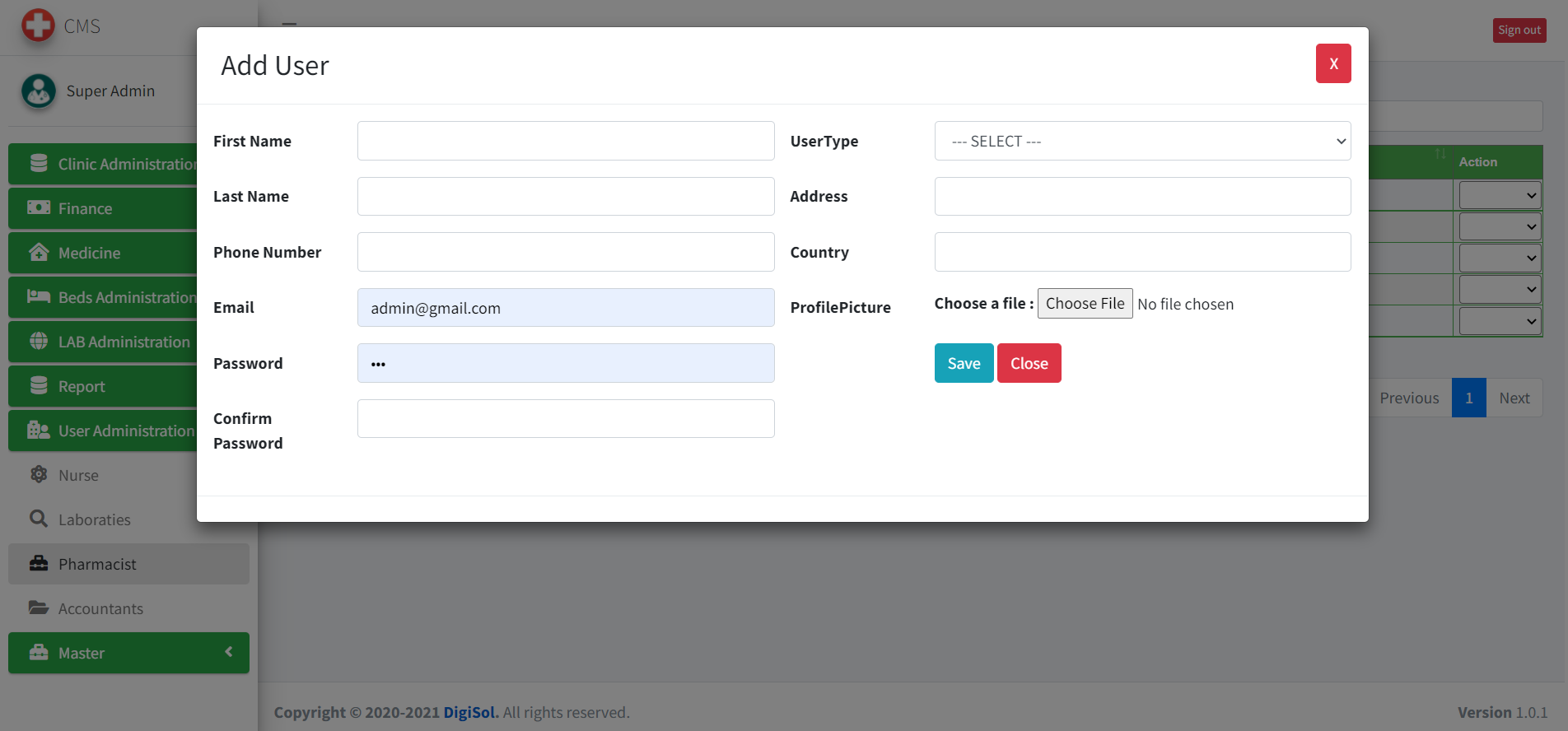This screenshot has width=1568, height=731.
Task: Focus the Country input field
Action: pos(1142,252)
